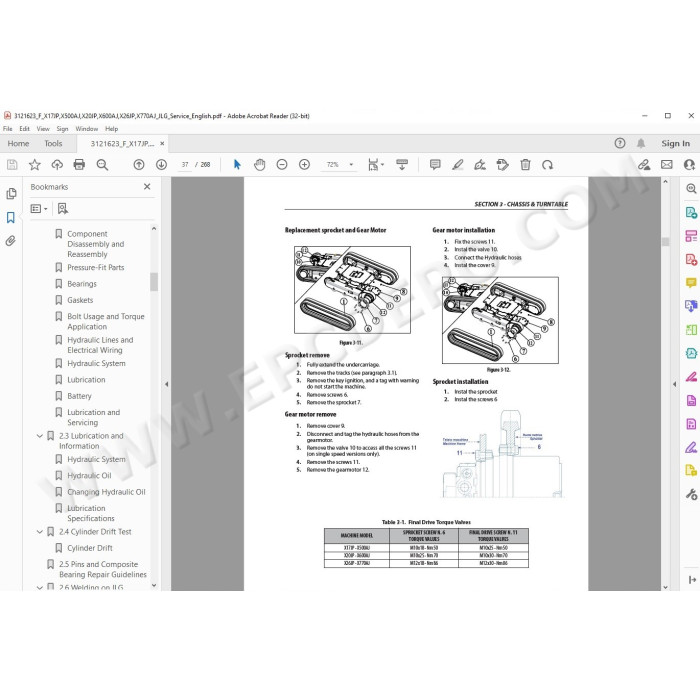700x700 pixels.
Task: Open the Find text magnifier tool
Action: point(102,165)
